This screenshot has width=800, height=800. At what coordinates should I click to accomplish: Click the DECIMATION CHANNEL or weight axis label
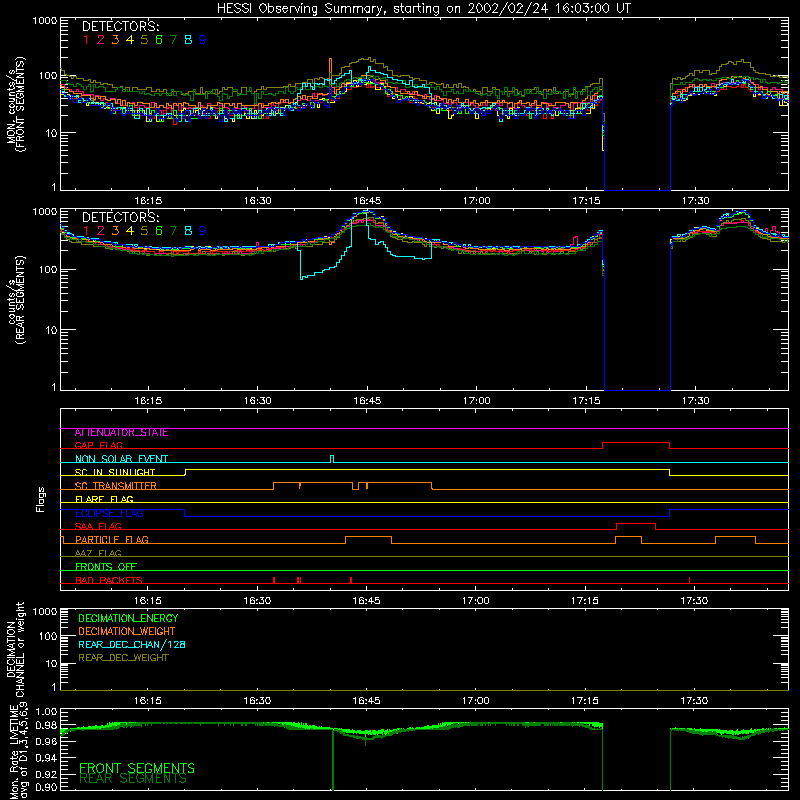tap(16, 649)
